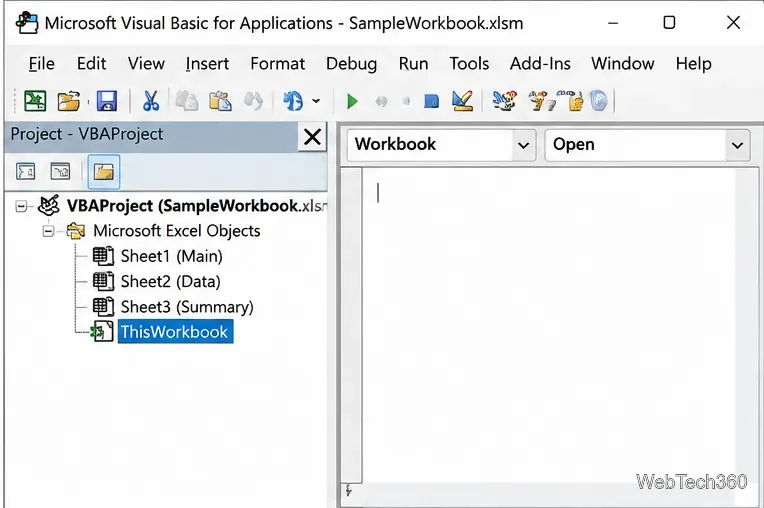Open the Workbook object dropdown
764x508 pixels.
(524, 145)
